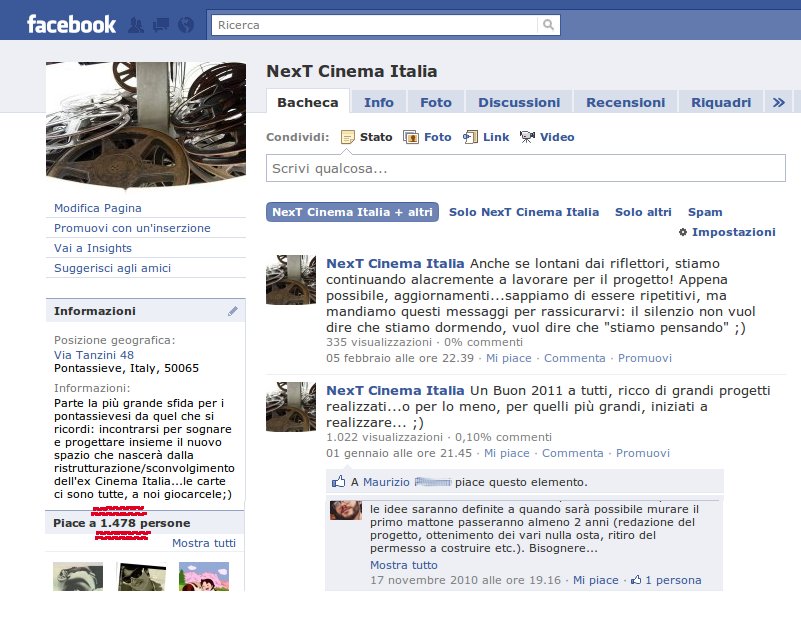
Task: Open the Recensioni tab
Action: pos(625,103)
